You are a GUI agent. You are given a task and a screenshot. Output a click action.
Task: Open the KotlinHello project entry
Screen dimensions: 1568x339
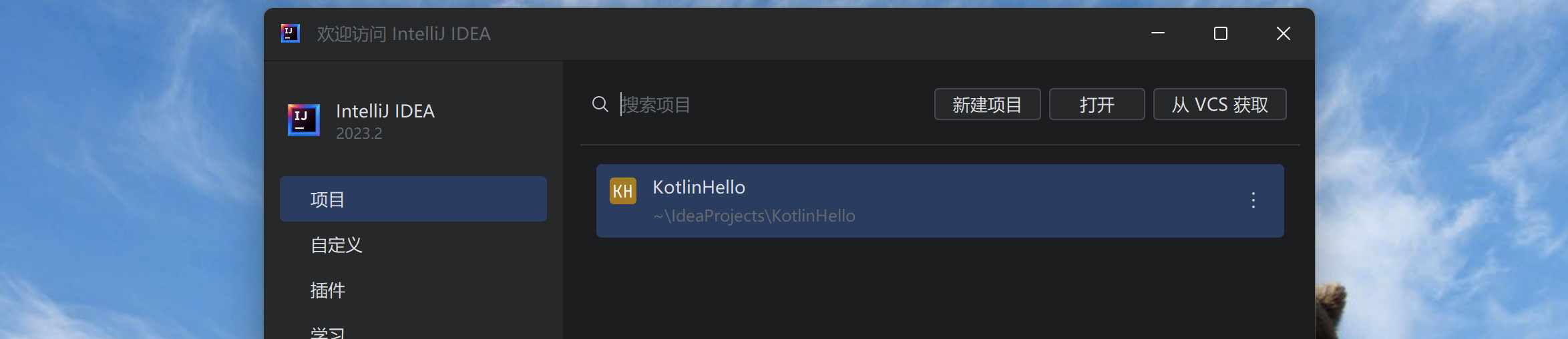coord(940,201)
